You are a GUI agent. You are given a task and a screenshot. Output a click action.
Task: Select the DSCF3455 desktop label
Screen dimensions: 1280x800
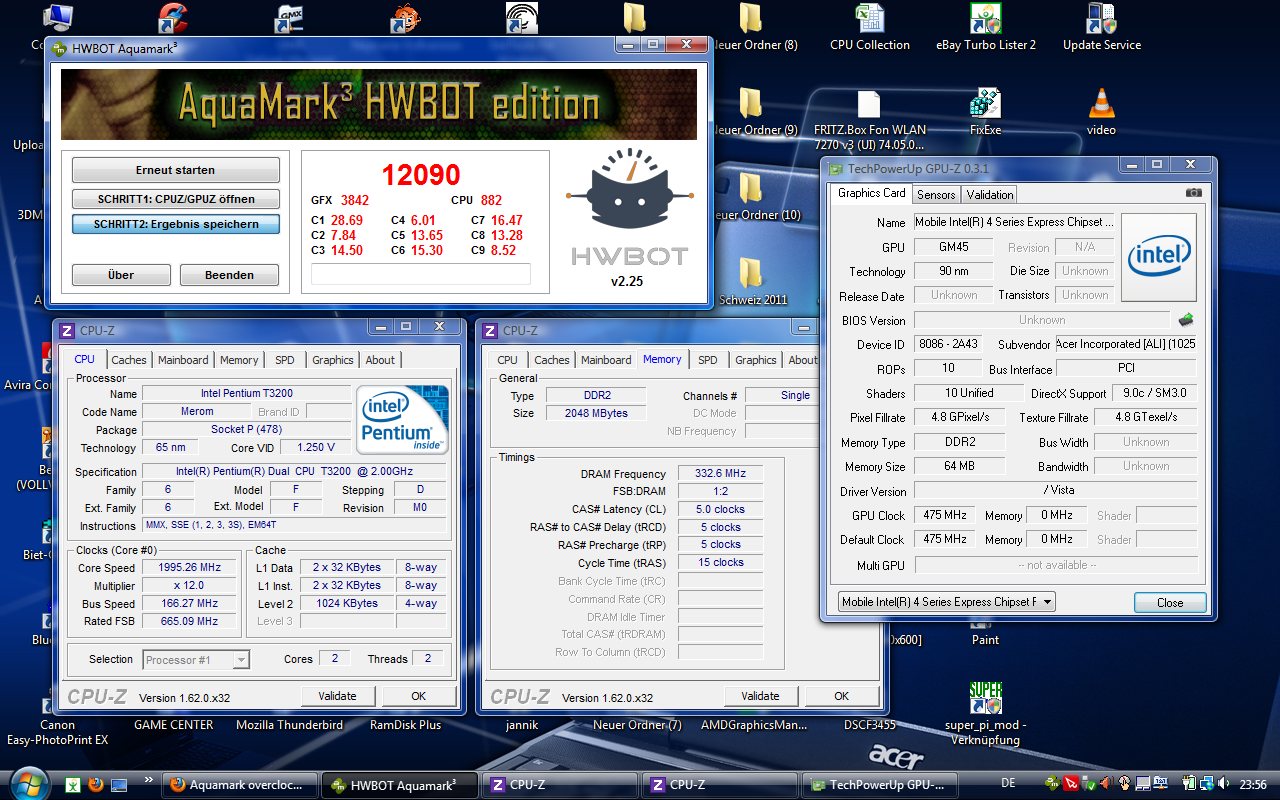(869, 725)
